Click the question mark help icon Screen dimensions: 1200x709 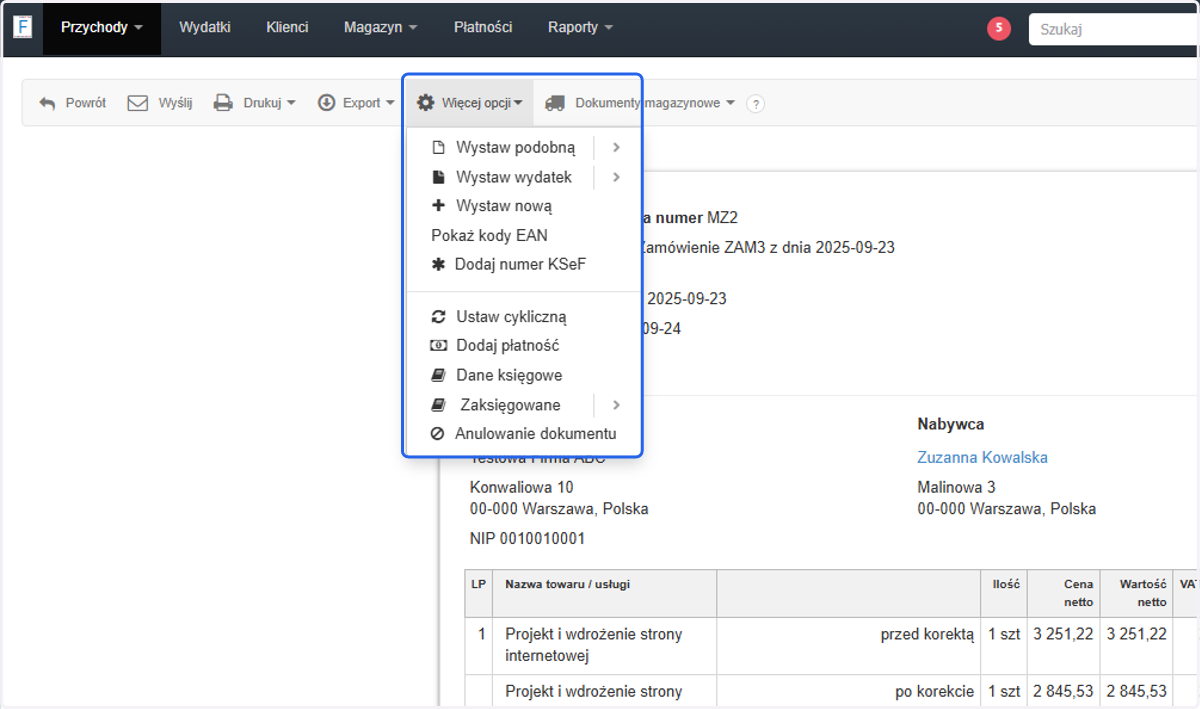[756, 104]
